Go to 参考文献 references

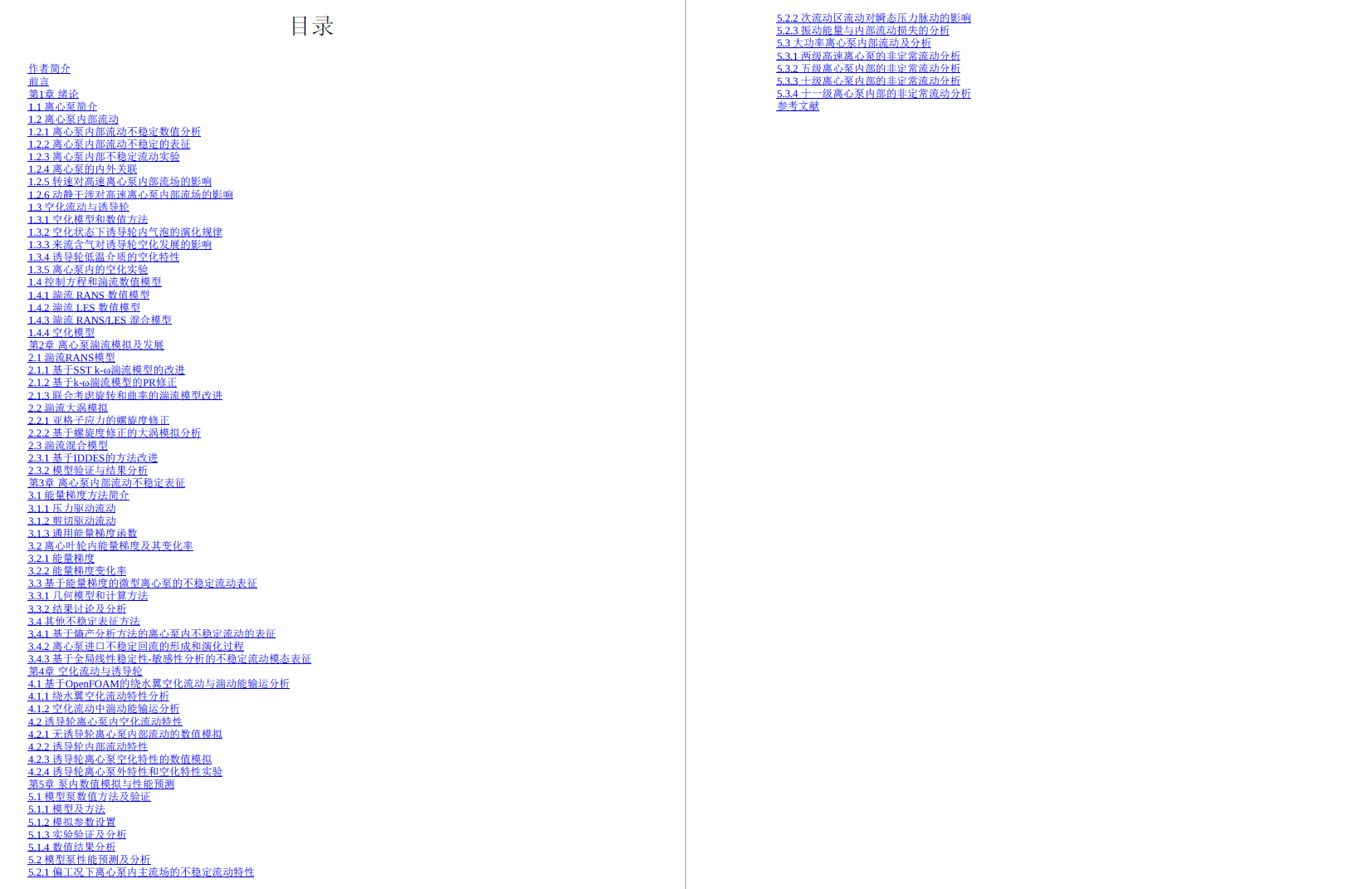point(797,106)
